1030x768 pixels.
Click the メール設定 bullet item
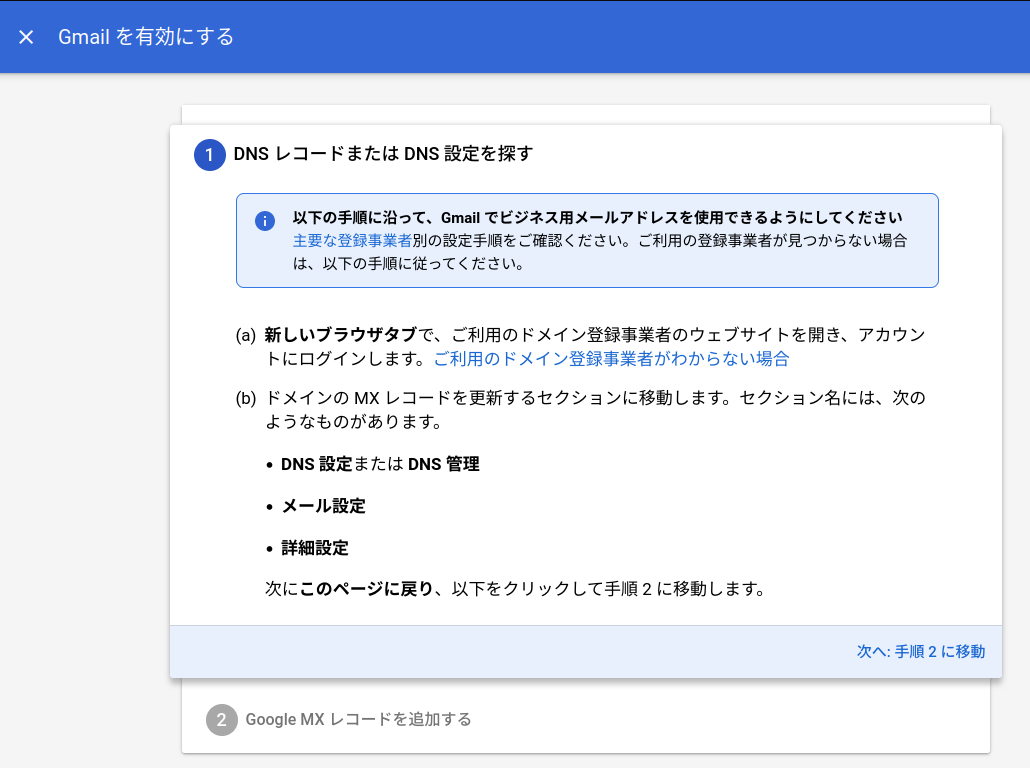coord(323,506)
